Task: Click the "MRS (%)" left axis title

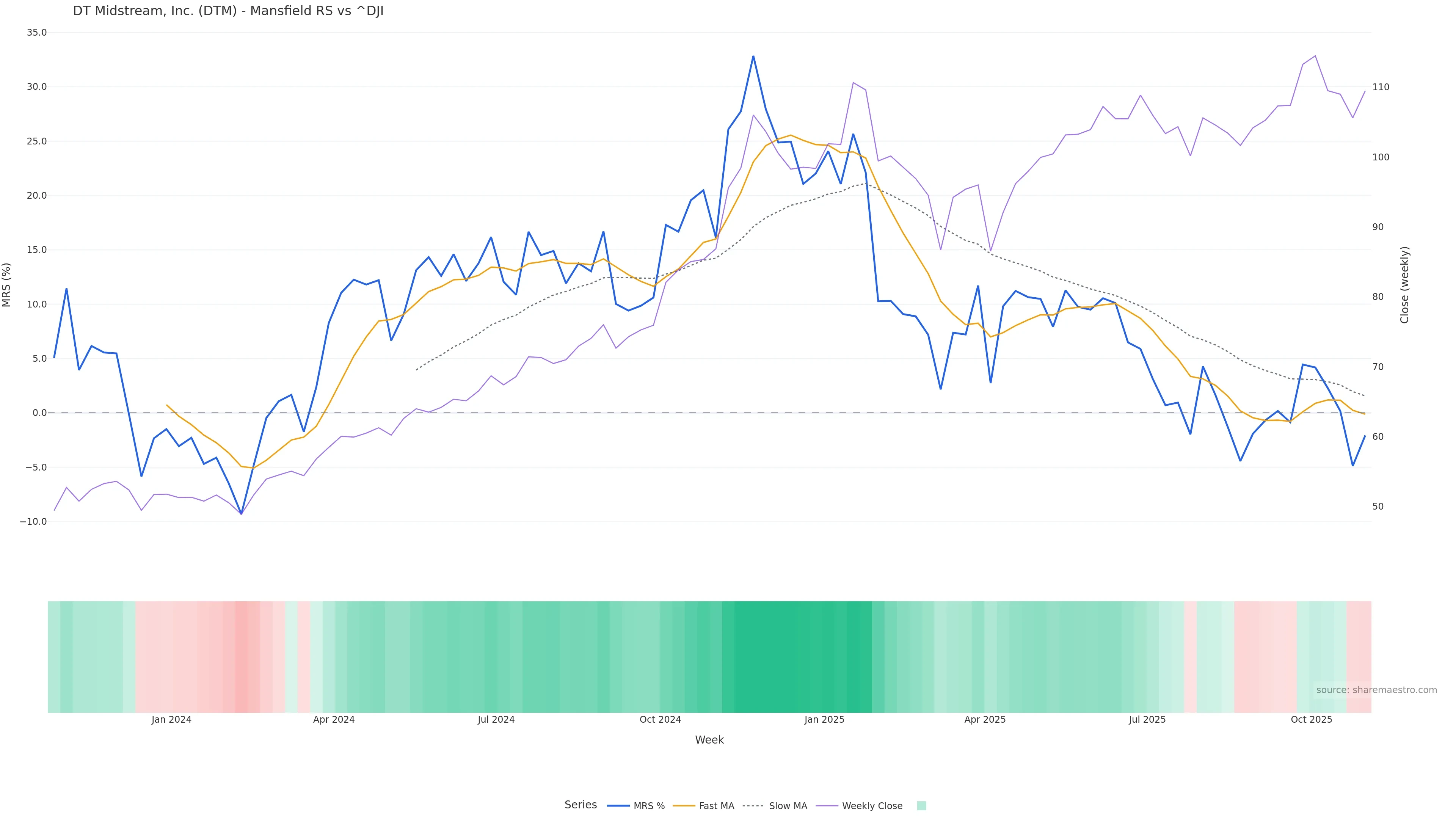Action: point(7,284)
